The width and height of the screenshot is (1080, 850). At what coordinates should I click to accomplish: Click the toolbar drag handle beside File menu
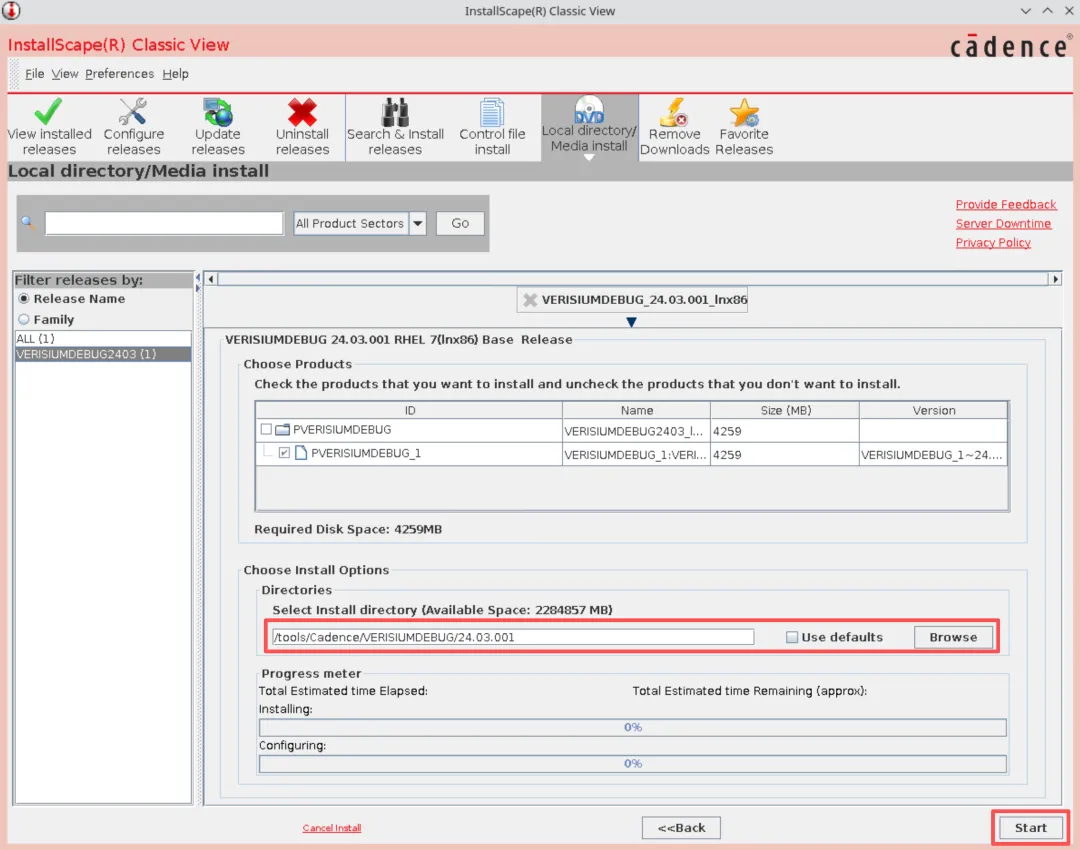[x=14, y=74]
